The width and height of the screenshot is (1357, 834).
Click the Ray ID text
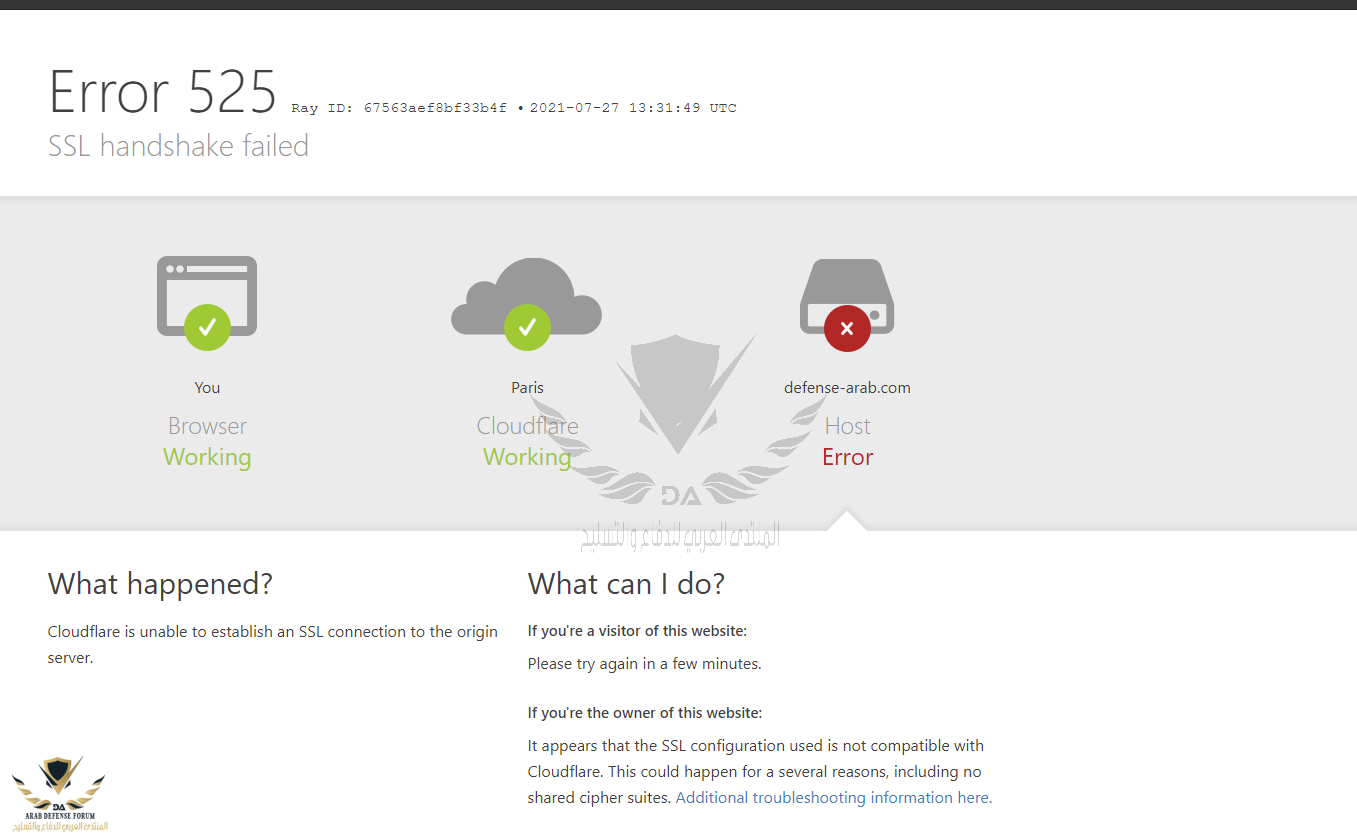pos(399,108)
